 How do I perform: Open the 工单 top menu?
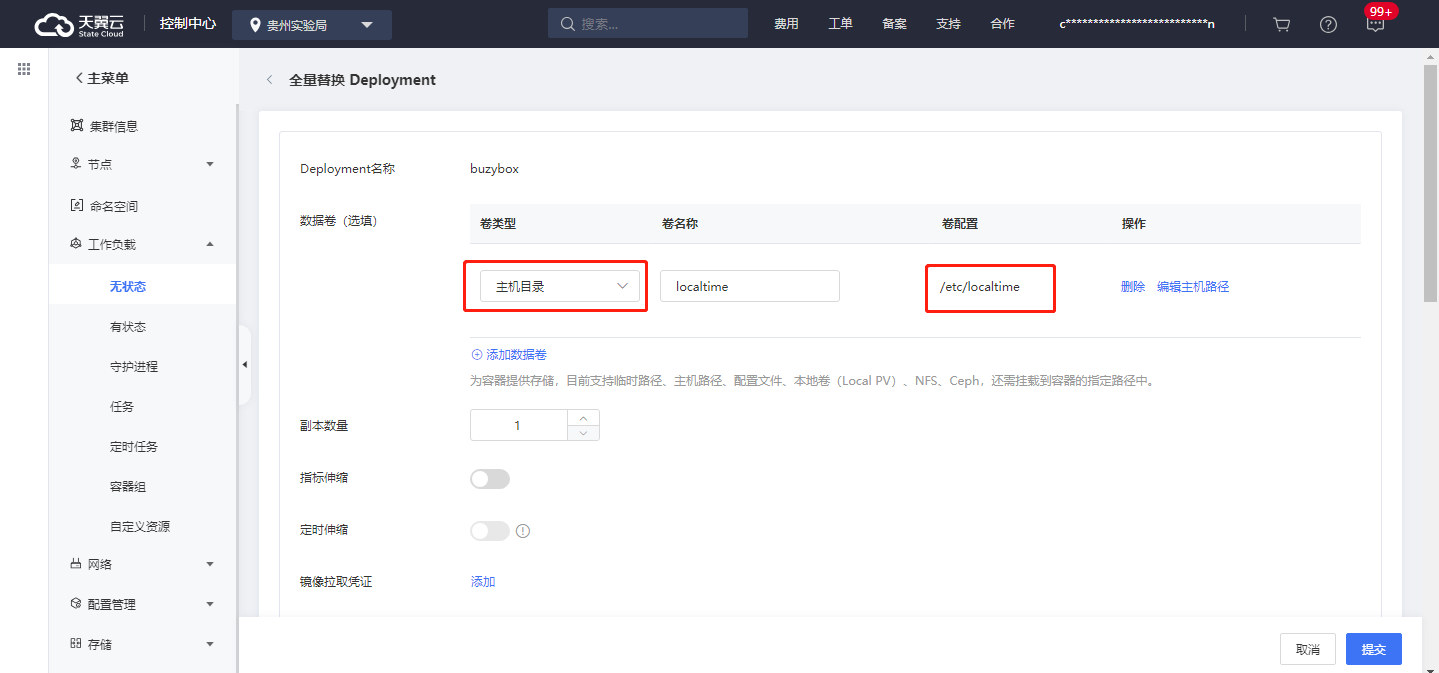(840, 24)
